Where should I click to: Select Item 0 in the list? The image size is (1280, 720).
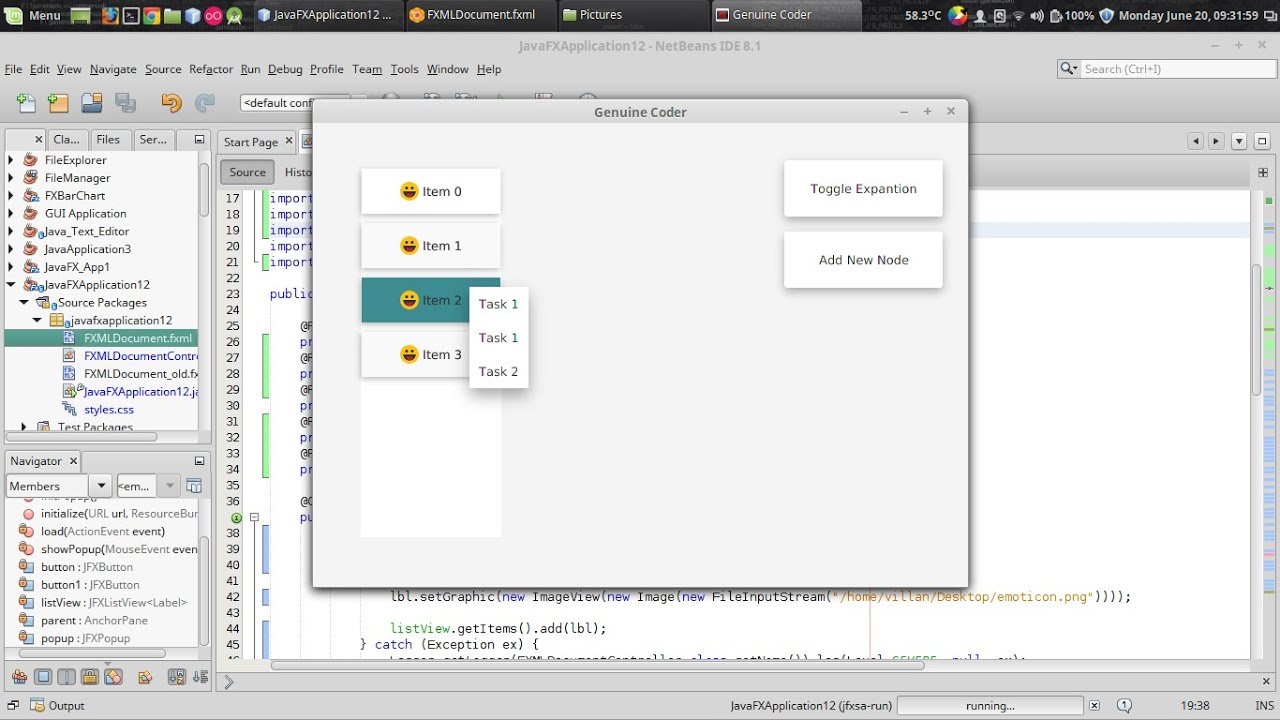click(x=430, y=191)
